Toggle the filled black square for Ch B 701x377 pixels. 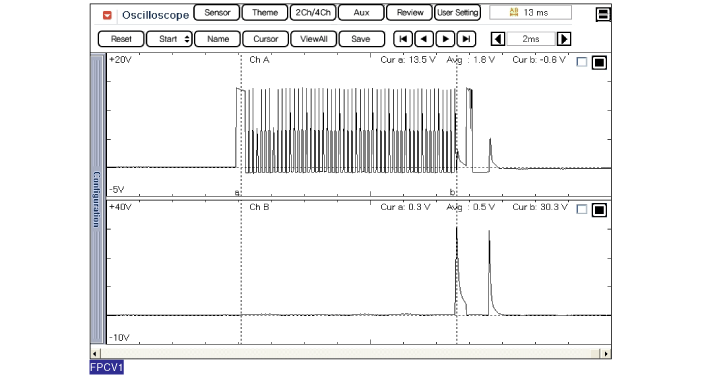click(599, 209)
